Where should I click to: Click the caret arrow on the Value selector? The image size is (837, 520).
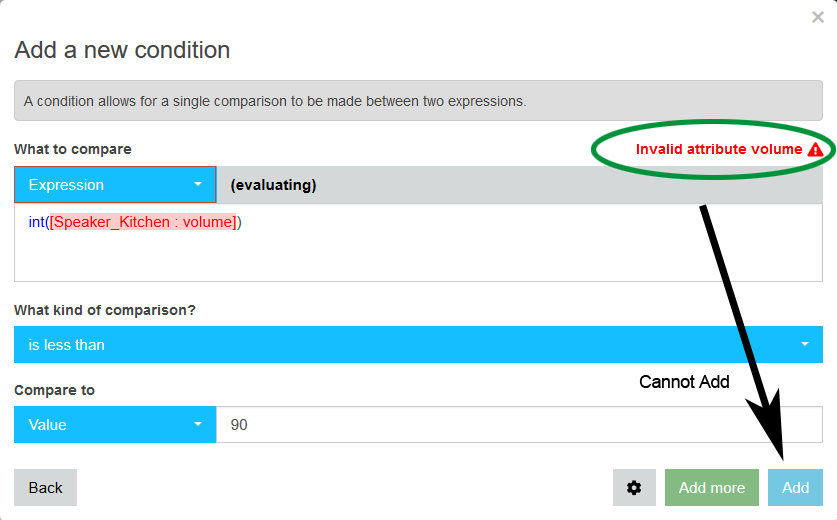[198, 424]
